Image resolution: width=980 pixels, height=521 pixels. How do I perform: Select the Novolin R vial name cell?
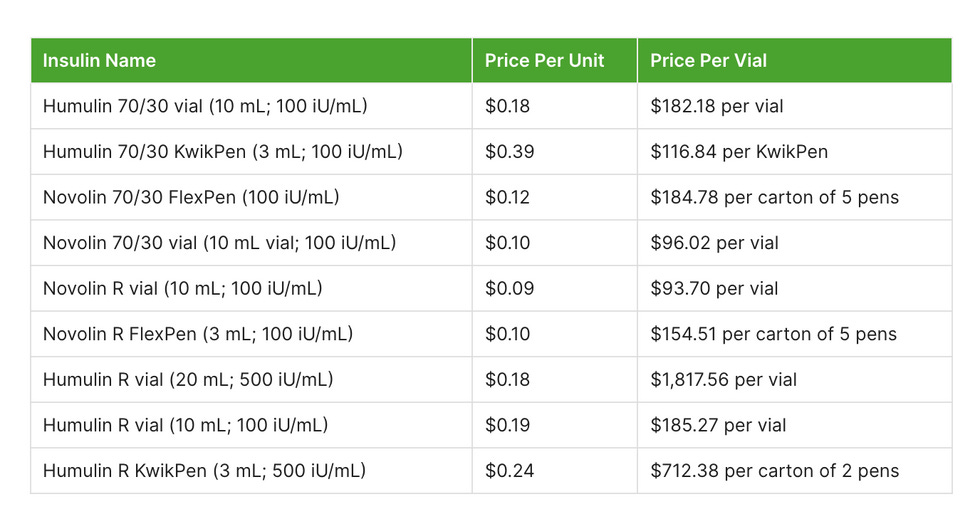point(182,289)
